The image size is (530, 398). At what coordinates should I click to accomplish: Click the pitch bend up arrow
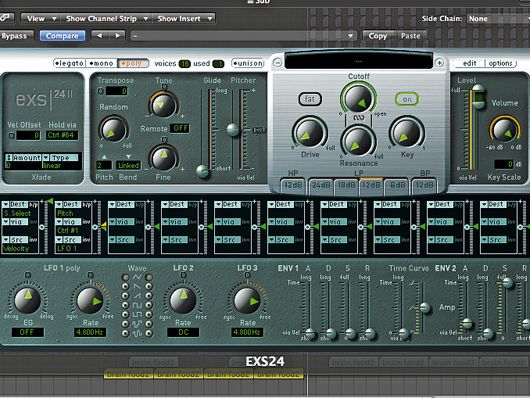coord(104,157)
